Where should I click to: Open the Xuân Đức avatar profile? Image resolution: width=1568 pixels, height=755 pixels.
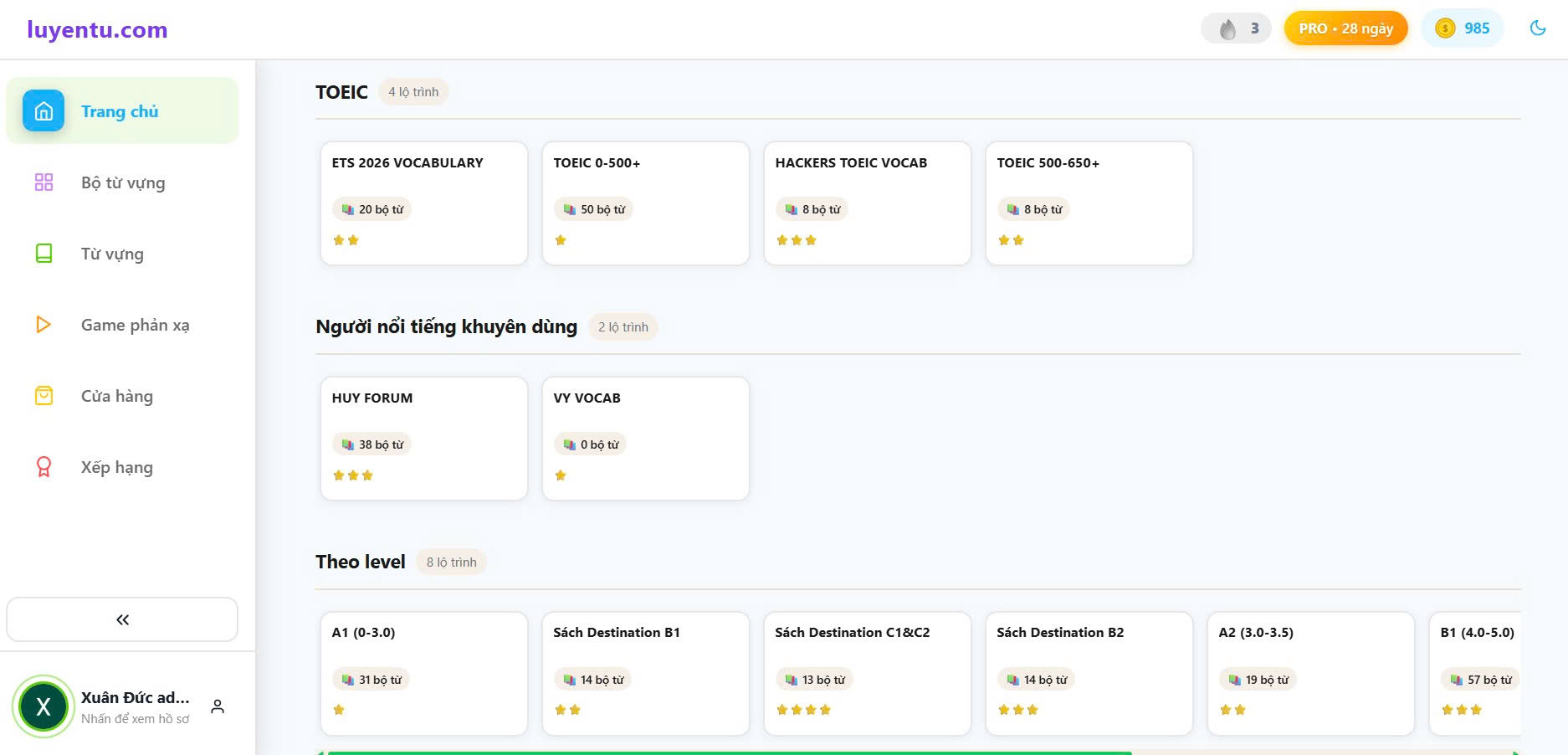(x=44, y=706)
